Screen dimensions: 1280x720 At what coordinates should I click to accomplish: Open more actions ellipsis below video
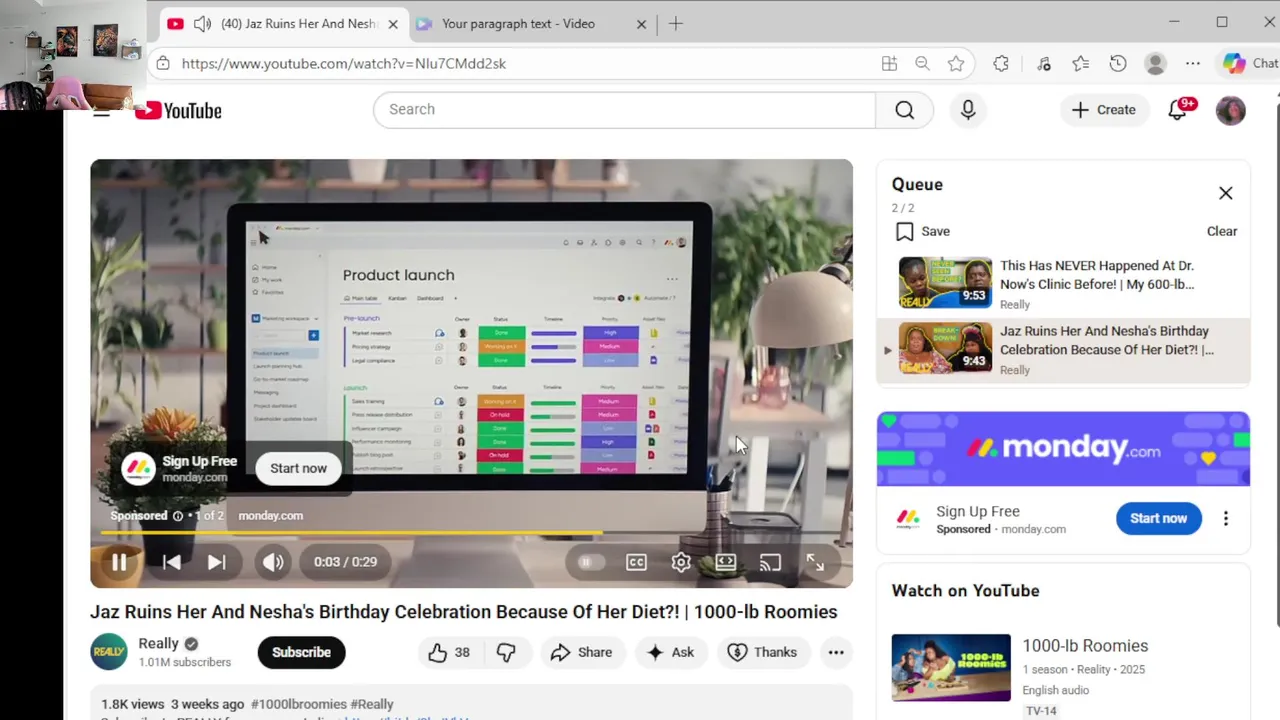click(836, 652)
